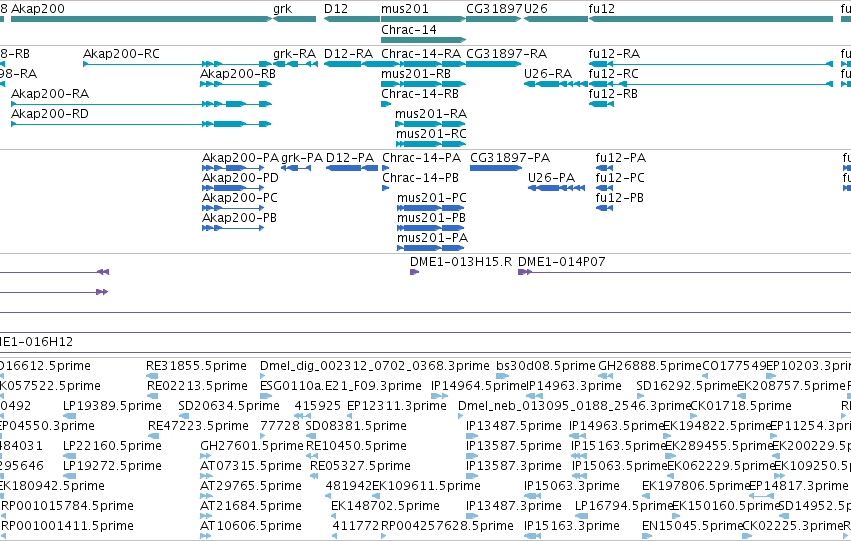Click the fu12-PA label
This screenshot has height=541, width=851.
pyautogui.click(x=620, y=158)
